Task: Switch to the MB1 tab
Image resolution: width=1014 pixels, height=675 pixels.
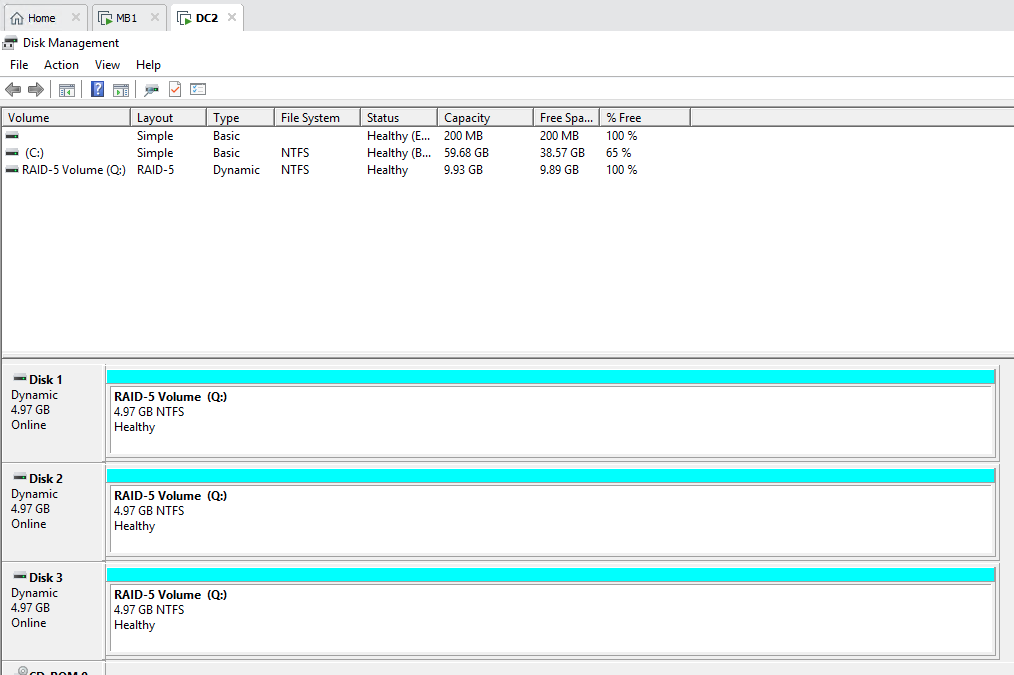Action: [127, 18]
